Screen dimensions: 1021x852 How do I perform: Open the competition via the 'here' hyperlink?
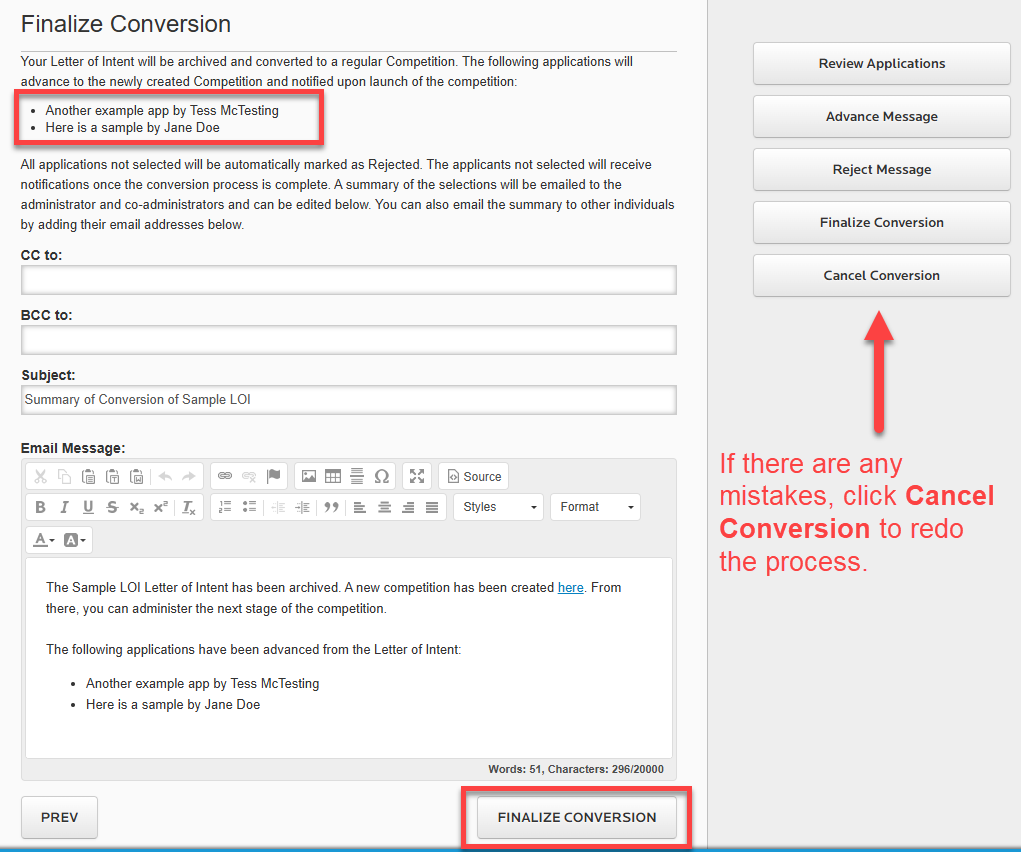[x=570, y=587]
